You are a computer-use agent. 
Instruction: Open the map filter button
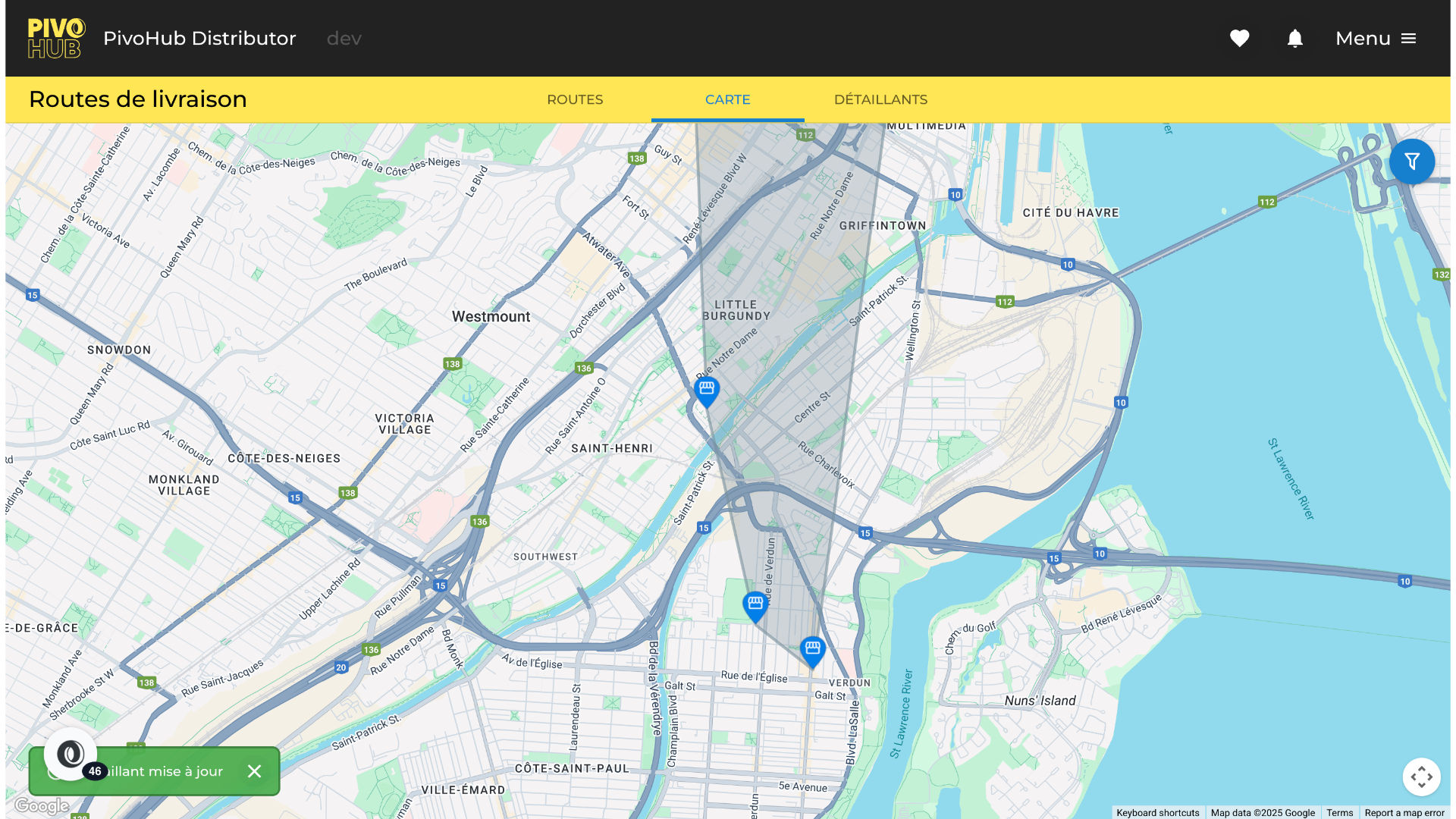tap(1411, 162)
